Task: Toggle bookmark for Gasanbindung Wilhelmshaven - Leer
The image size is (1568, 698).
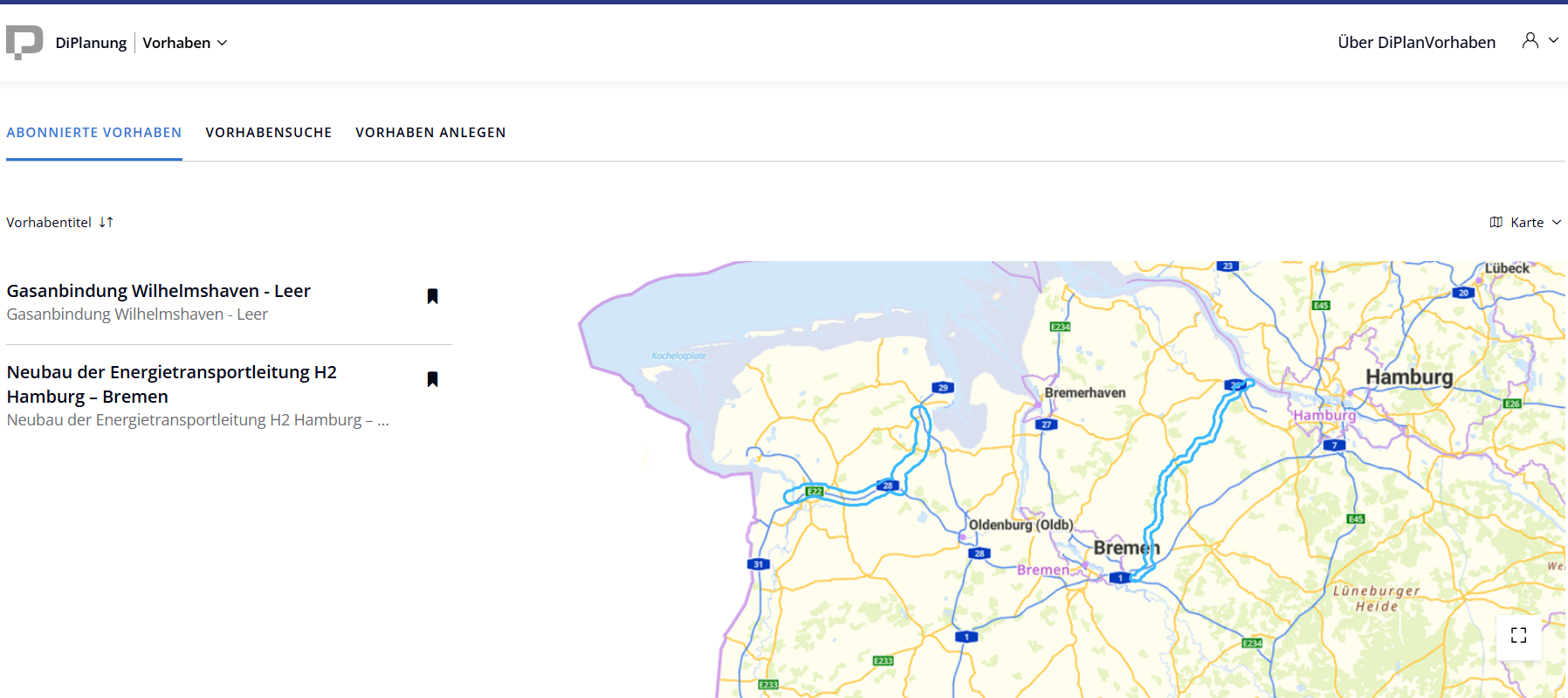Action: (x=432, y=296)
